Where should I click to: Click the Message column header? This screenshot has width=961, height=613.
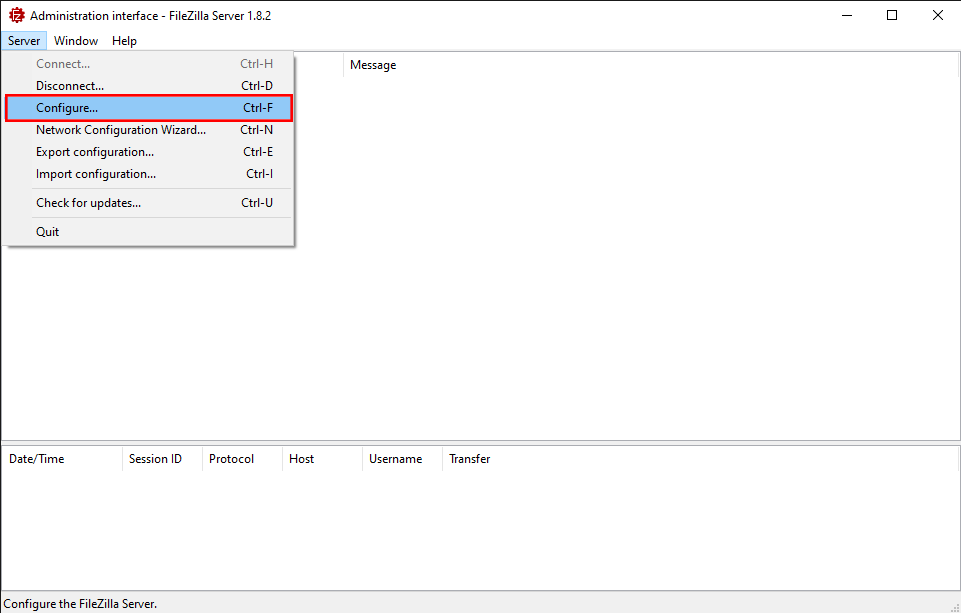[651, 65]
